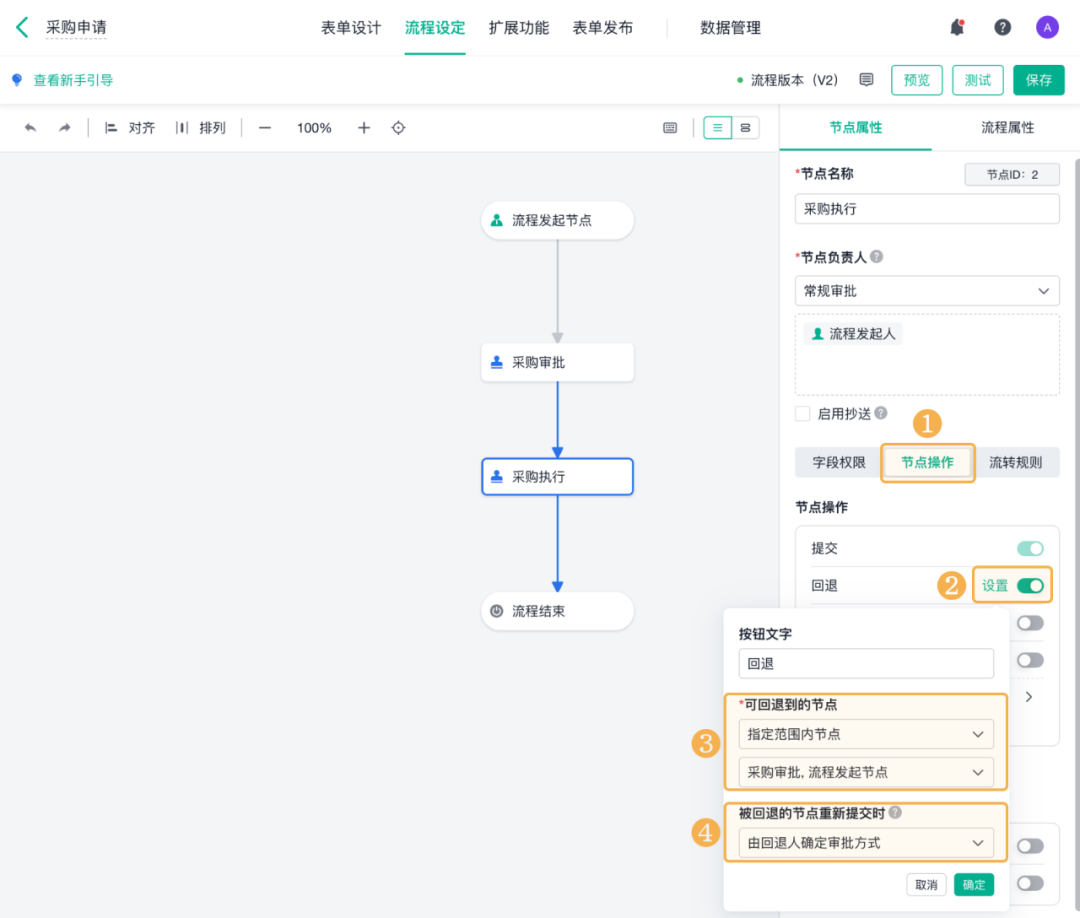Click the 预览 button
Screen dimensions: 1080x918
click(916, 80)
